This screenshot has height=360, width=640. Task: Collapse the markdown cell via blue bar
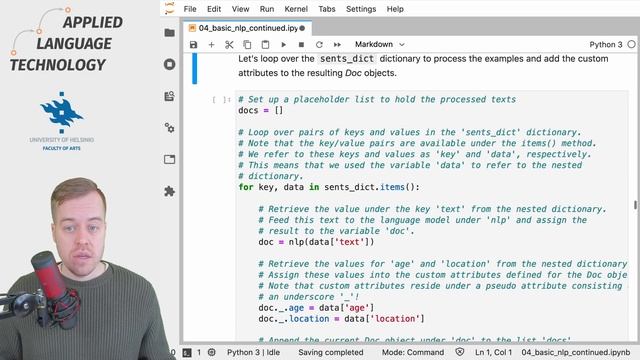195,68
